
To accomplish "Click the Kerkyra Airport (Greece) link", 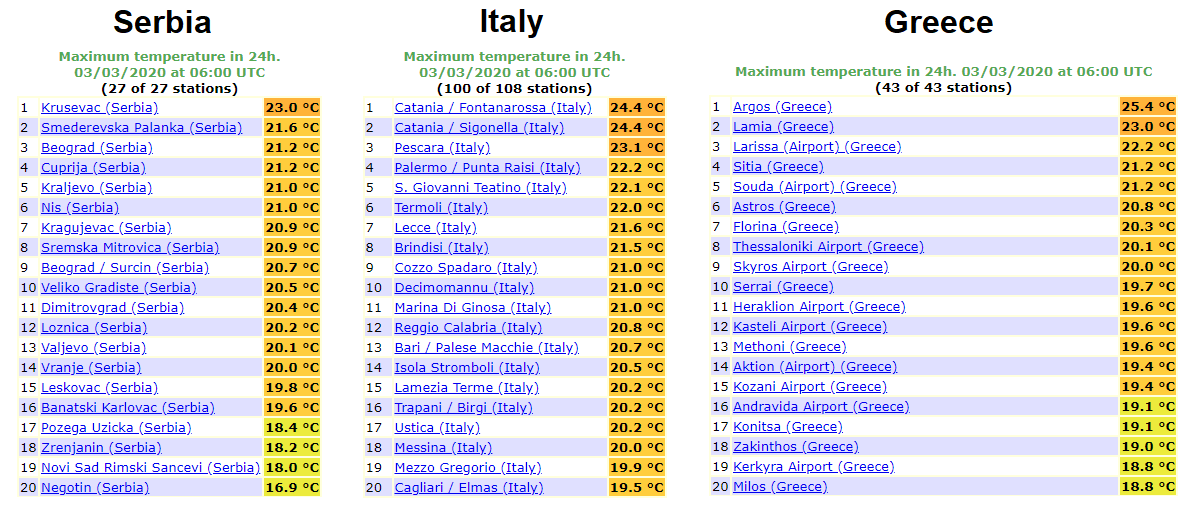I will [x=813, y=467].
